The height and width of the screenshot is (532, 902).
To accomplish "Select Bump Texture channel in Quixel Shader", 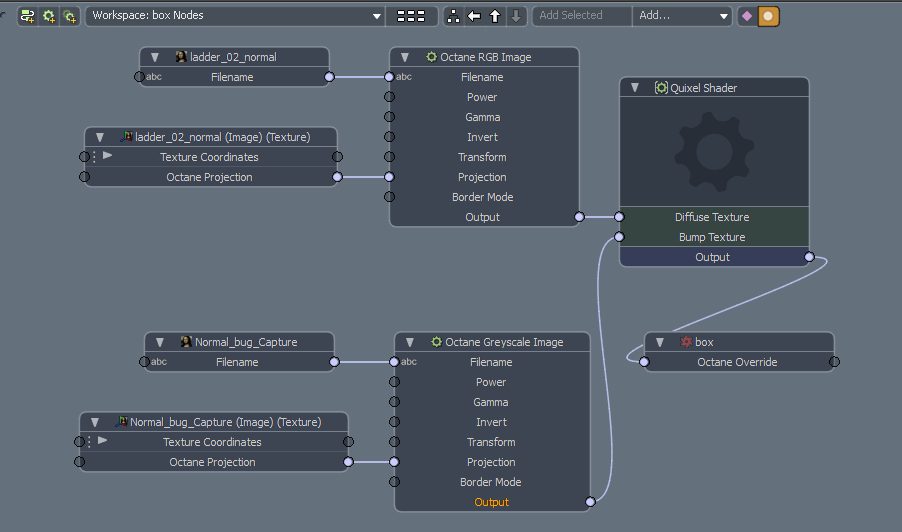I will point(712,237).
